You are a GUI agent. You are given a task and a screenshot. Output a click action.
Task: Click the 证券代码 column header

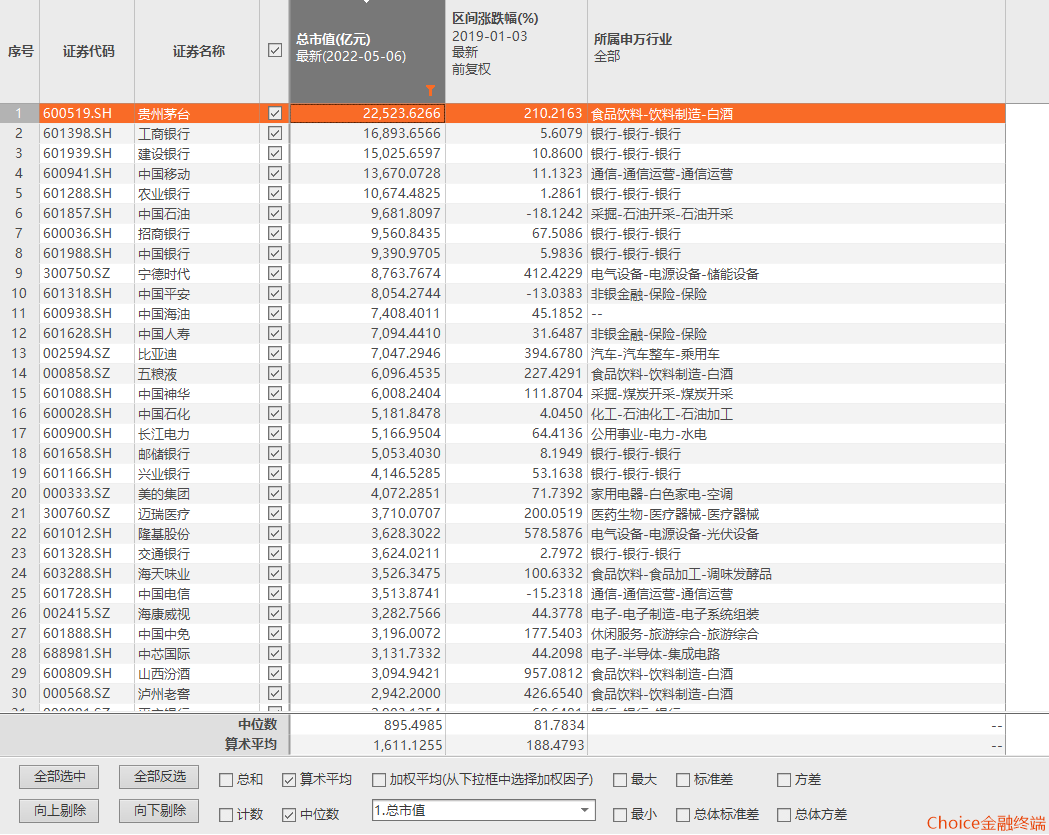(x=88, y=51)
